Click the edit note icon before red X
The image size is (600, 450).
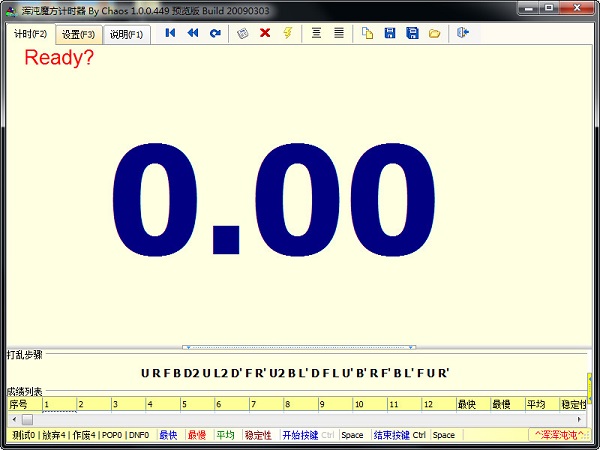click(242, 33)
